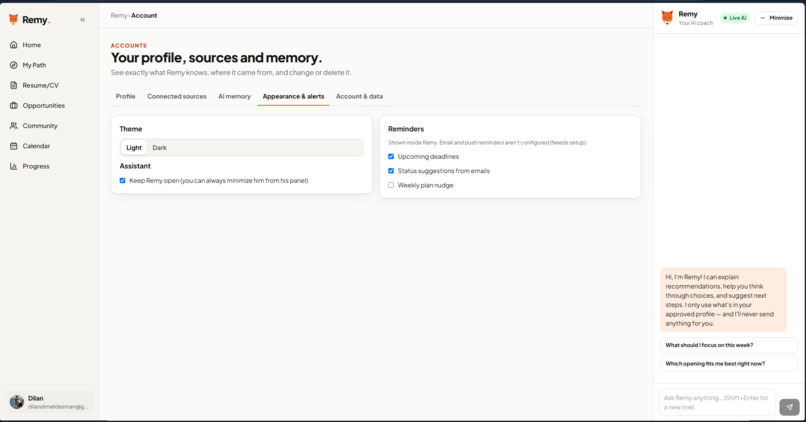
Task: Uncheck Upcoming deadlines reminder
Action: (x=391, y=156)
